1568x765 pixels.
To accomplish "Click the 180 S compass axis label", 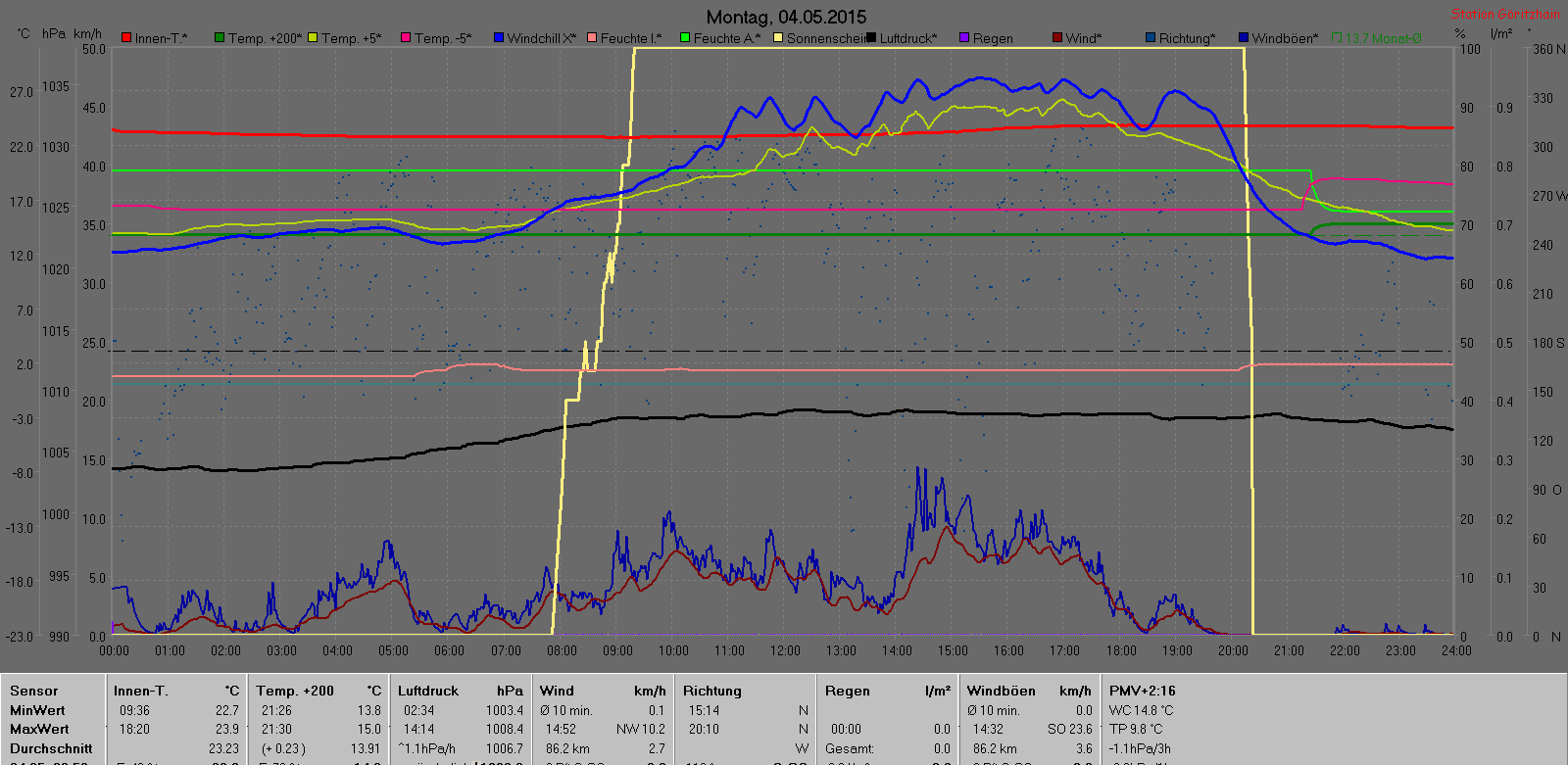I will (1548, 343).
